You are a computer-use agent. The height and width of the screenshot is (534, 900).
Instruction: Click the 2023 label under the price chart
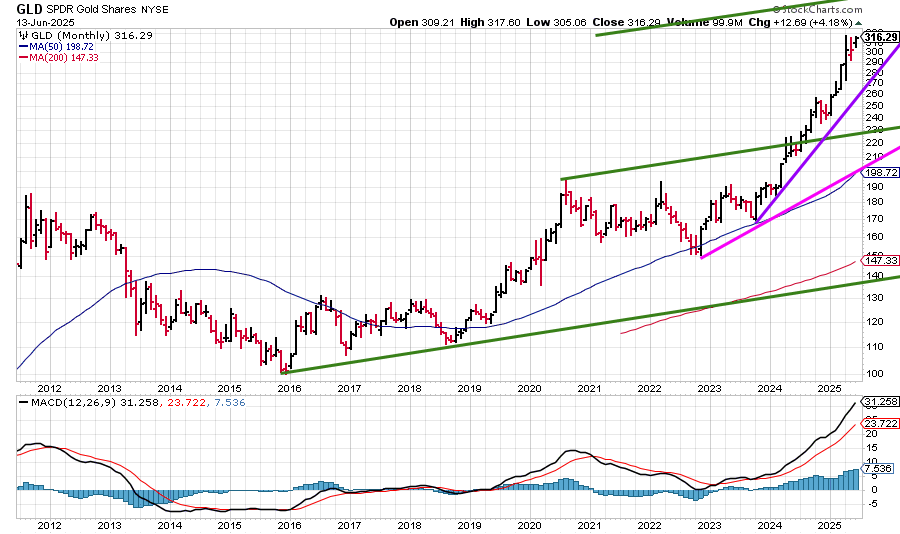pos(709,389)
